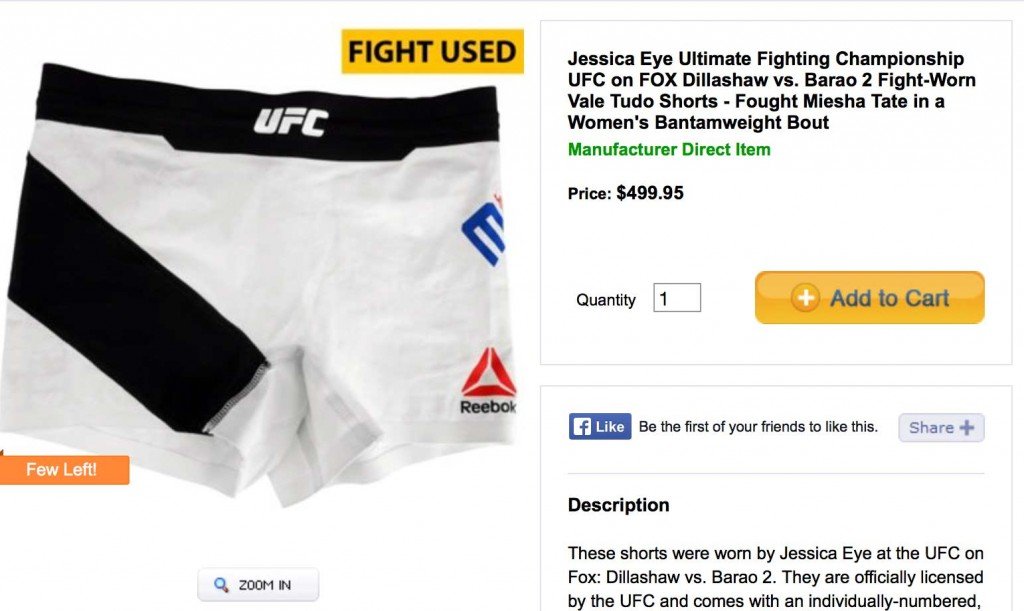Click the Manufacturer Direct Item link
Image resolution: width=1024 pixels, height=611 pixels.
pyautogui.click(x=669, y=149)
